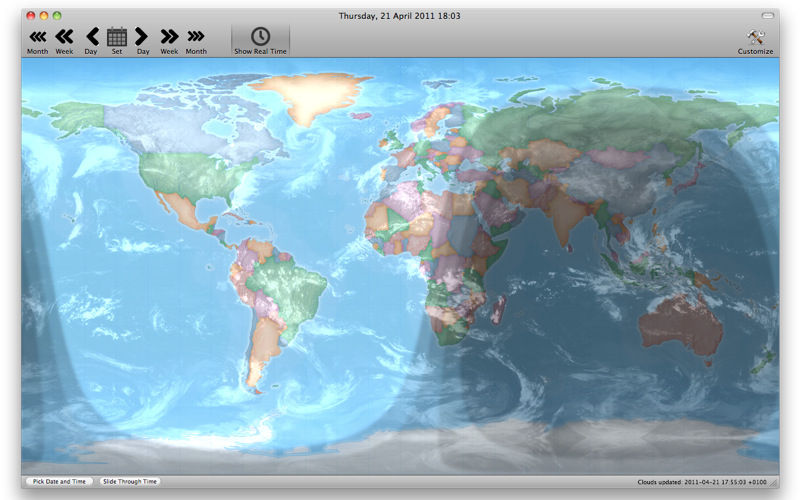Click the toolbar show/hide pill button

point(766,17)
